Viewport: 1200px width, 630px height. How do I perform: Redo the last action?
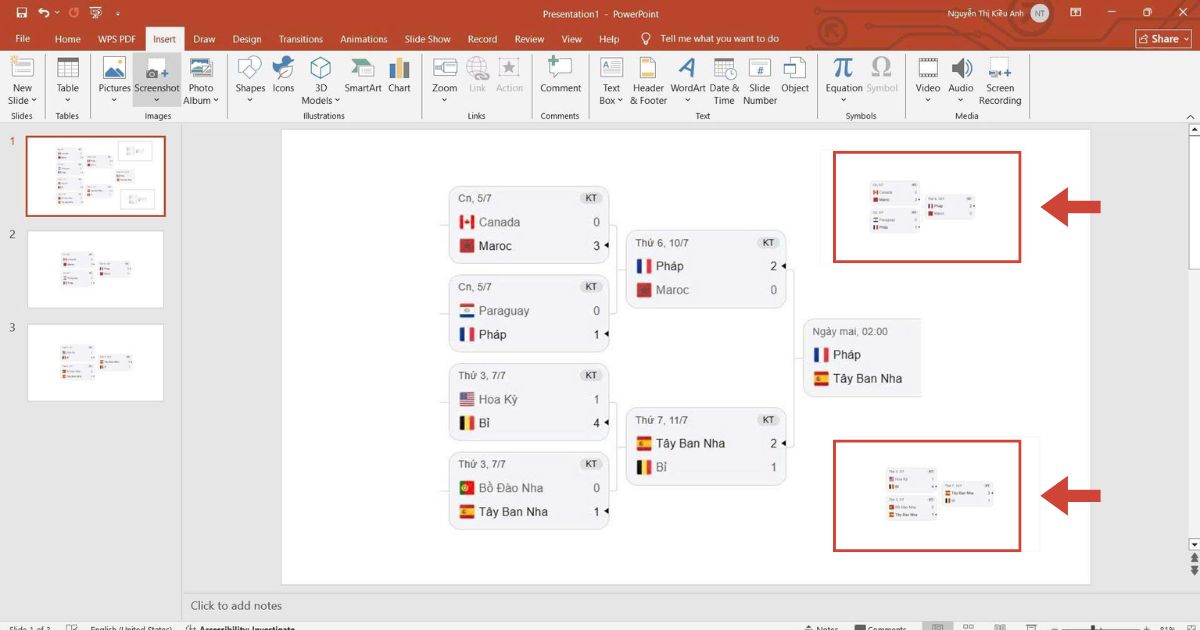point(76,13)
